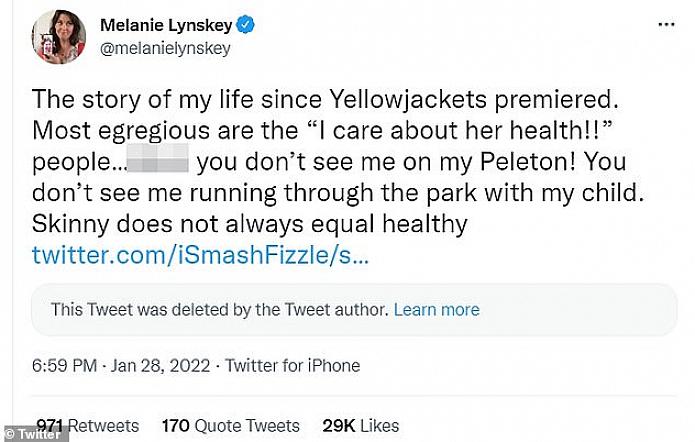Open the 6:59 PM timestamp

pos(63,366)
